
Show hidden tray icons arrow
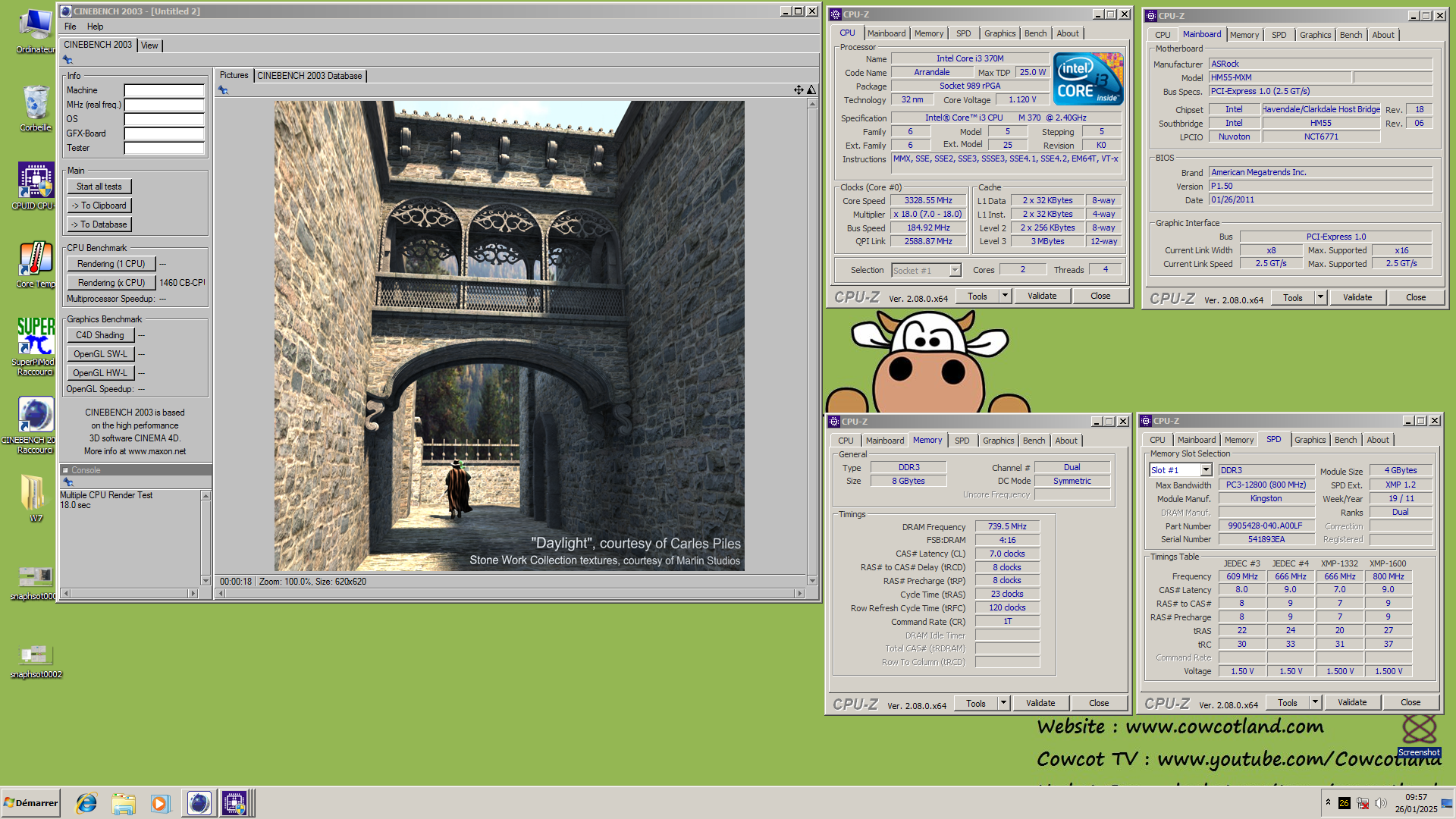click(1328, 802)
